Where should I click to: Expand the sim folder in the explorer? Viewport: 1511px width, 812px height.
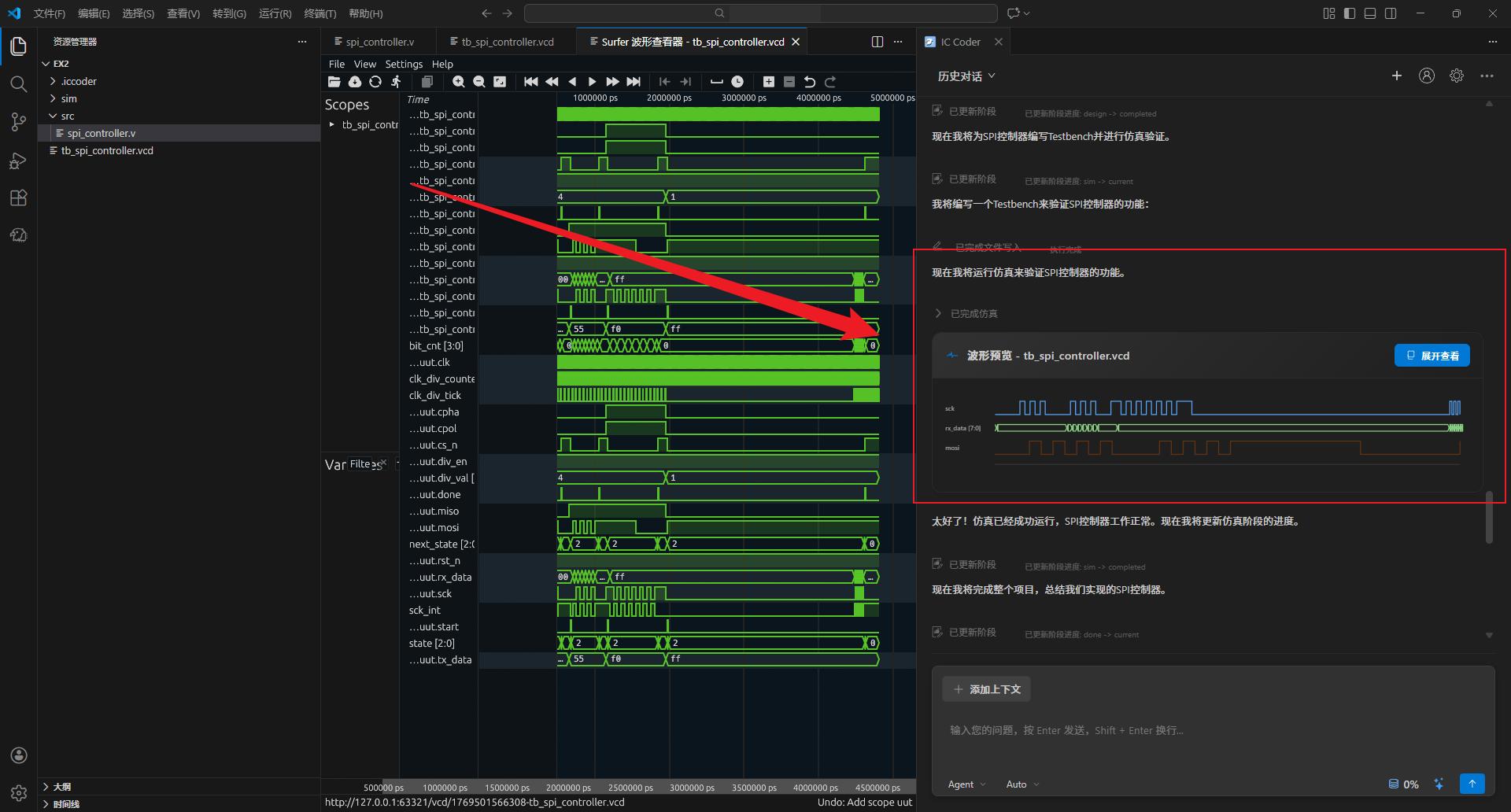pyautogui.click(x=69, y=99)
